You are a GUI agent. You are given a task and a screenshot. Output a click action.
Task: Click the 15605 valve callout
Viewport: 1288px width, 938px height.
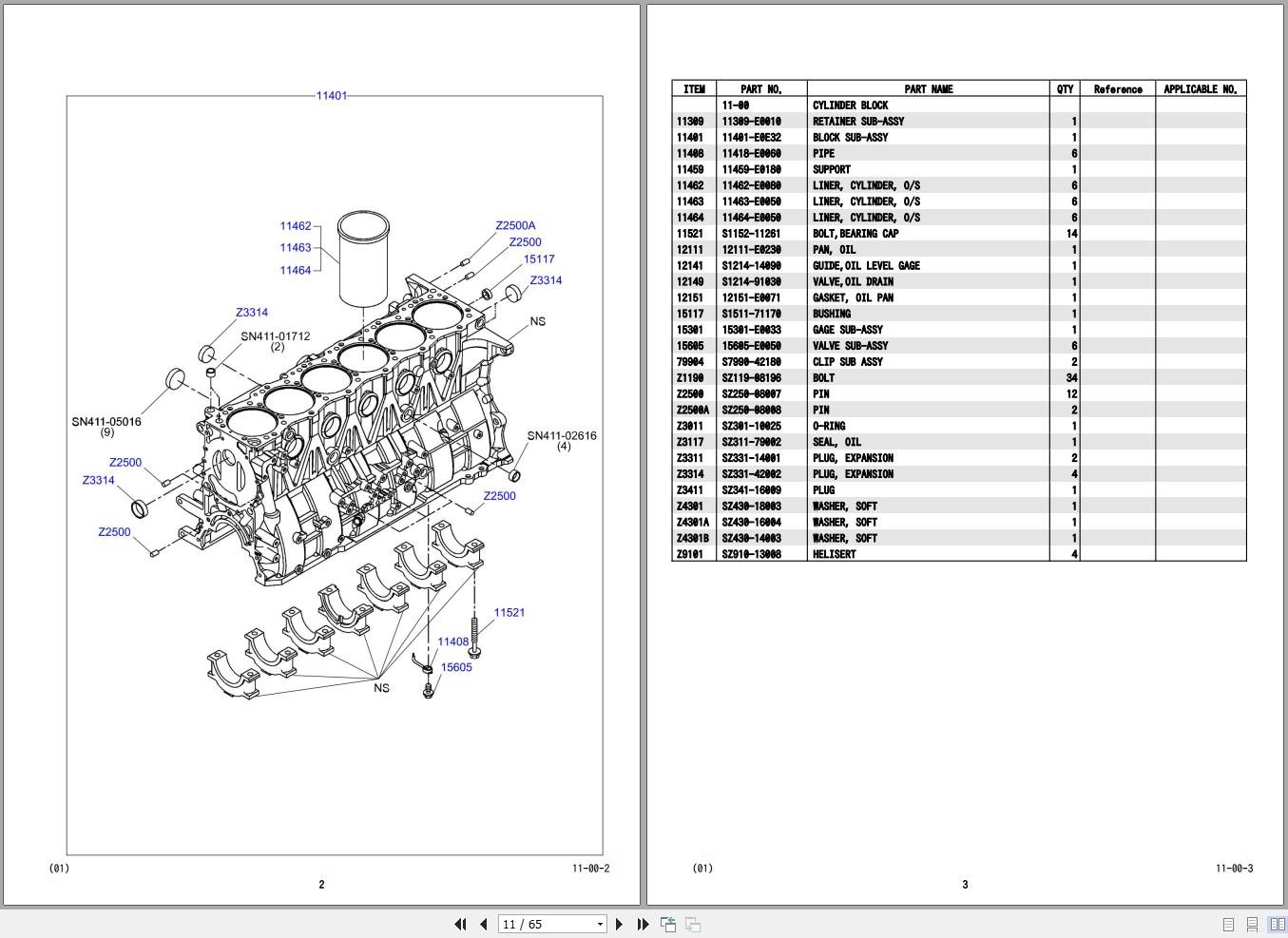click(x=456, y=667)
